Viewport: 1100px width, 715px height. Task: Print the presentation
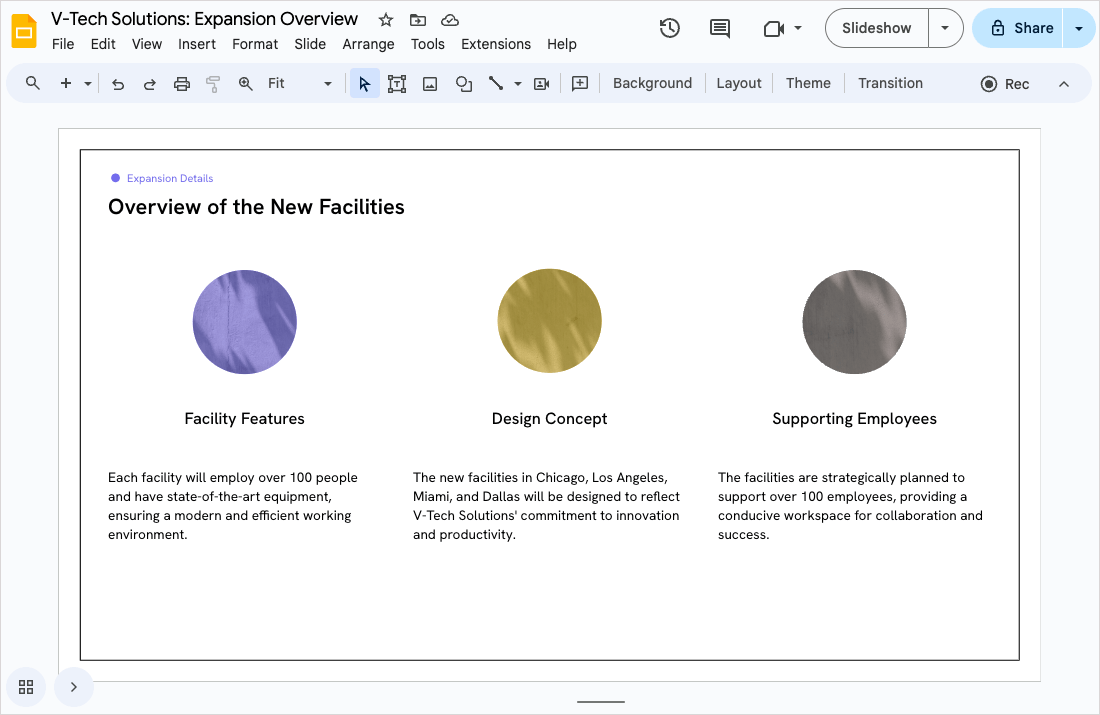coord(182,84)
